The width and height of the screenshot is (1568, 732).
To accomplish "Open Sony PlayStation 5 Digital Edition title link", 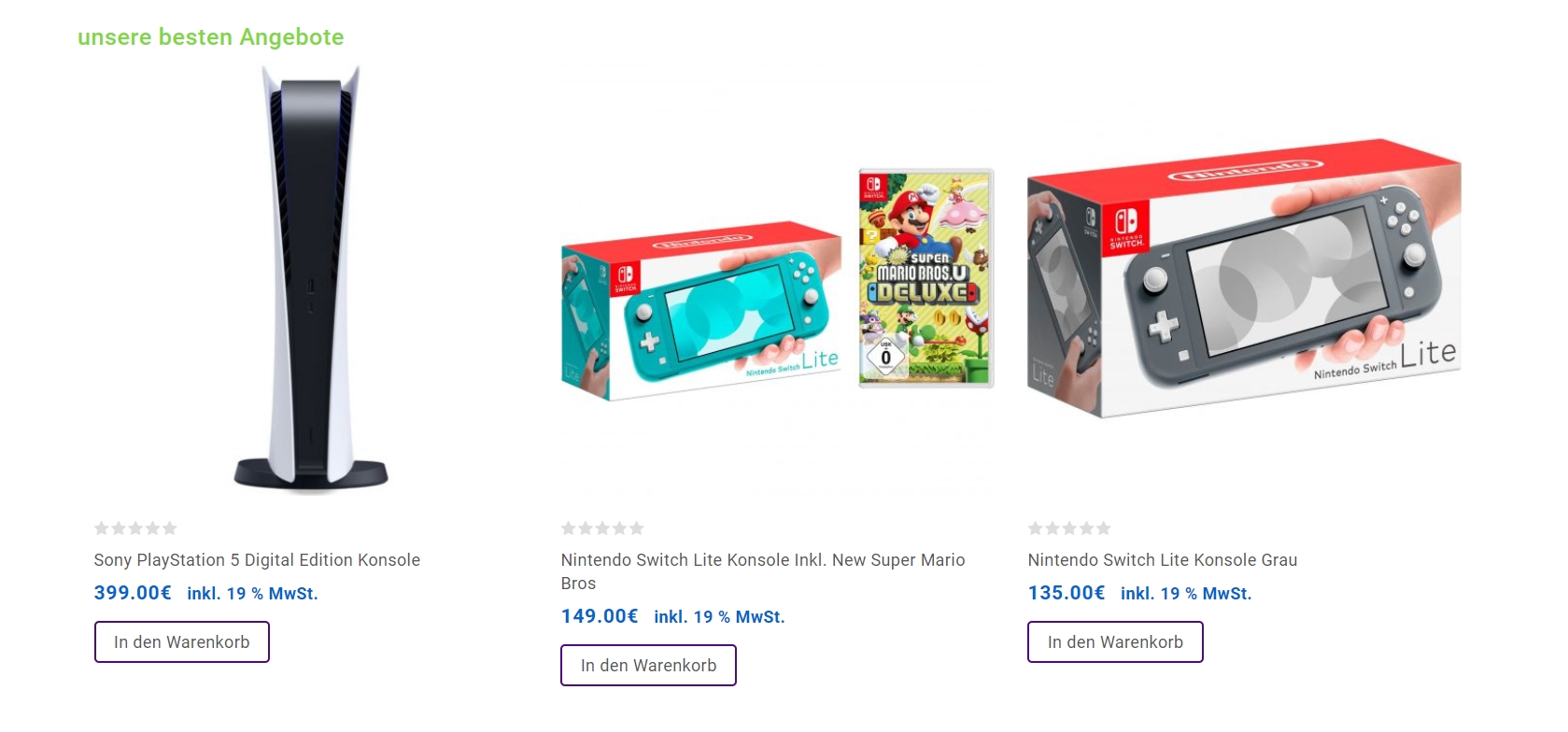I will [257, 560].
